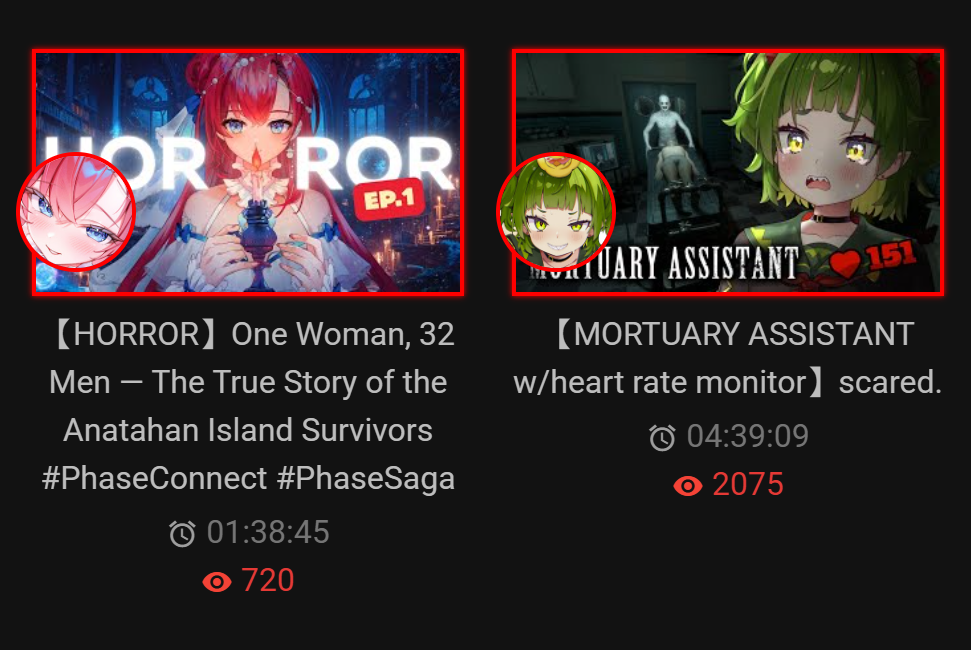
Task: Click the MORTUARY ASSISTANT text overlay on thumbnail
Action: click(664, 262)
